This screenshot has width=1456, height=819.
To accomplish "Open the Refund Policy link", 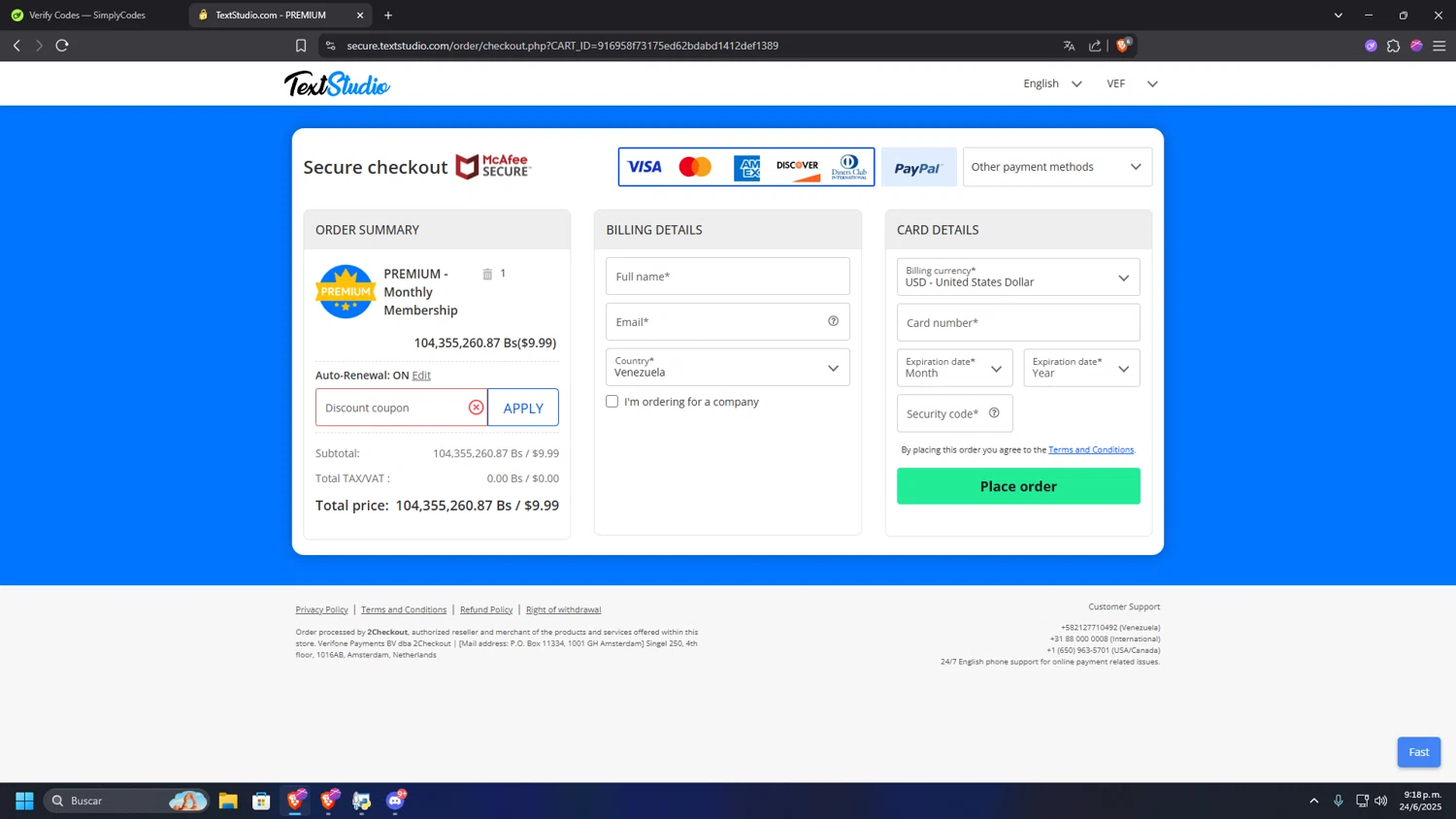I will 486,609.
